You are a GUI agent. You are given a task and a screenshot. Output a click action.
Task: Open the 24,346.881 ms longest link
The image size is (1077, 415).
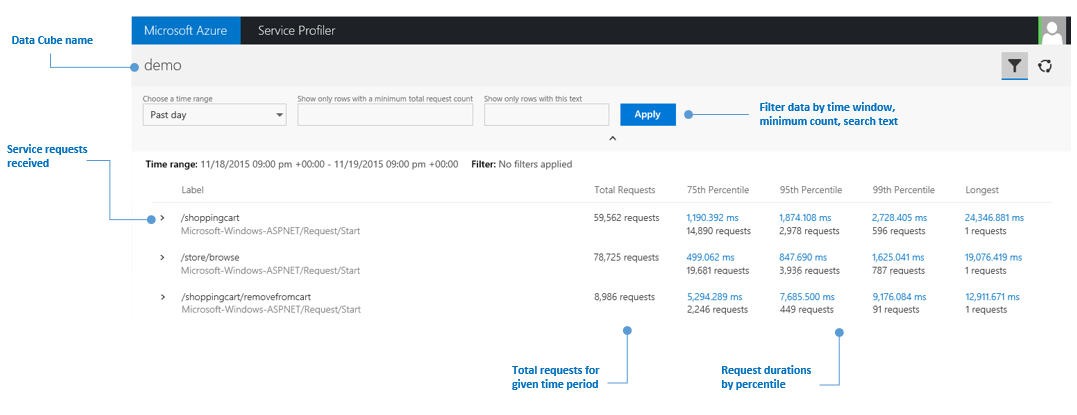[x=995, y=218]
